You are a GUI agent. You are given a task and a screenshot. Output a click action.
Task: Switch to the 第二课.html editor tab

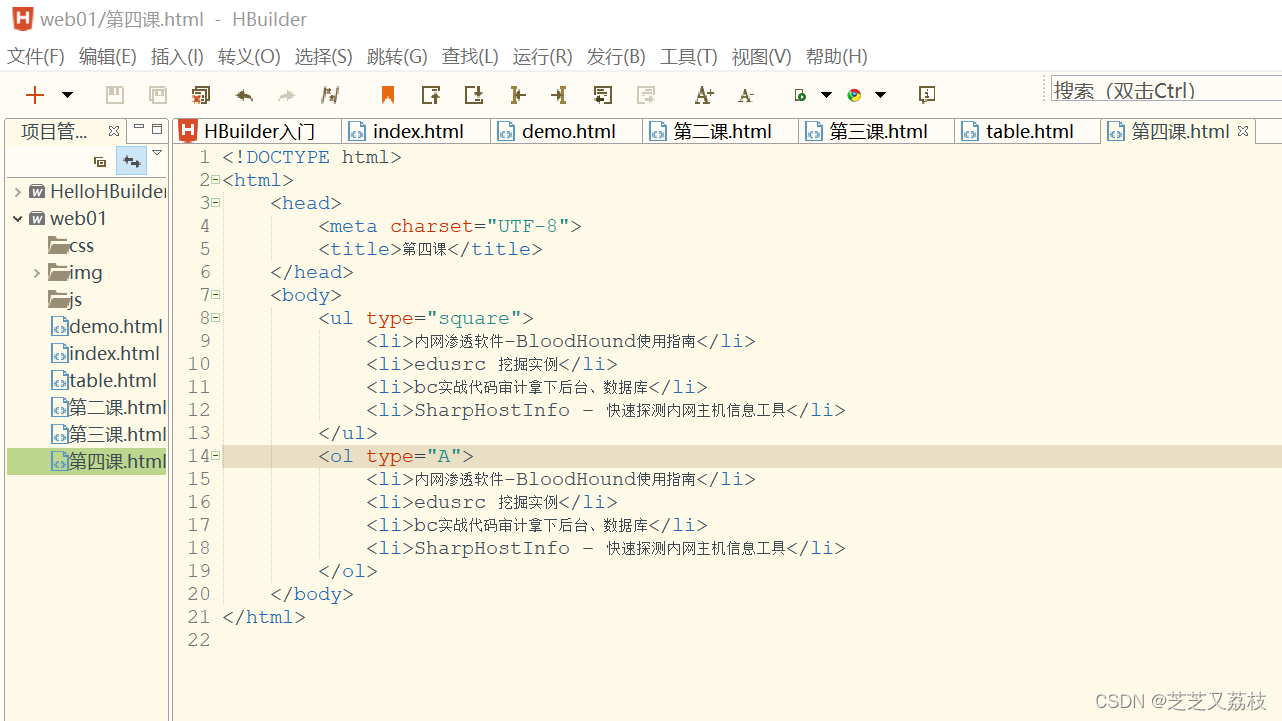722,131
